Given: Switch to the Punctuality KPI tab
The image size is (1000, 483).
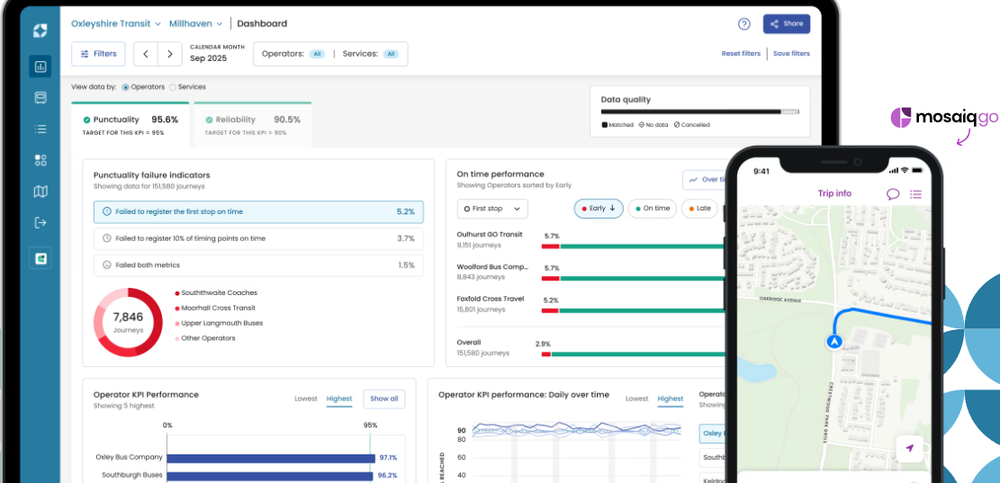Looking at the screenshot, I should pyautogui.click(x=130, y=124).
